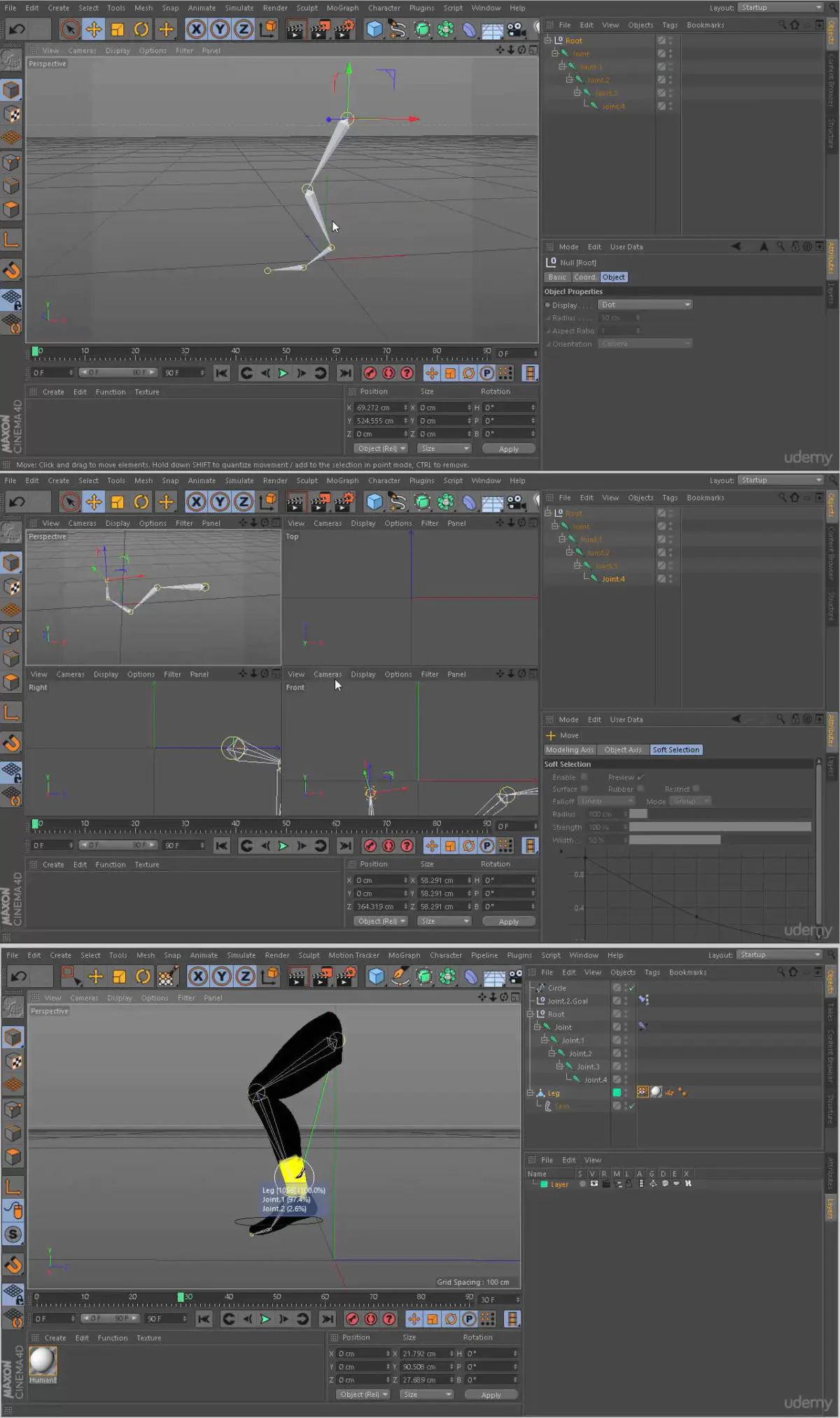The image size is (840, 1418).
Task: Collapse Joint.1 in the Leg mesh window tree
Action: [x=545, y=1041]
